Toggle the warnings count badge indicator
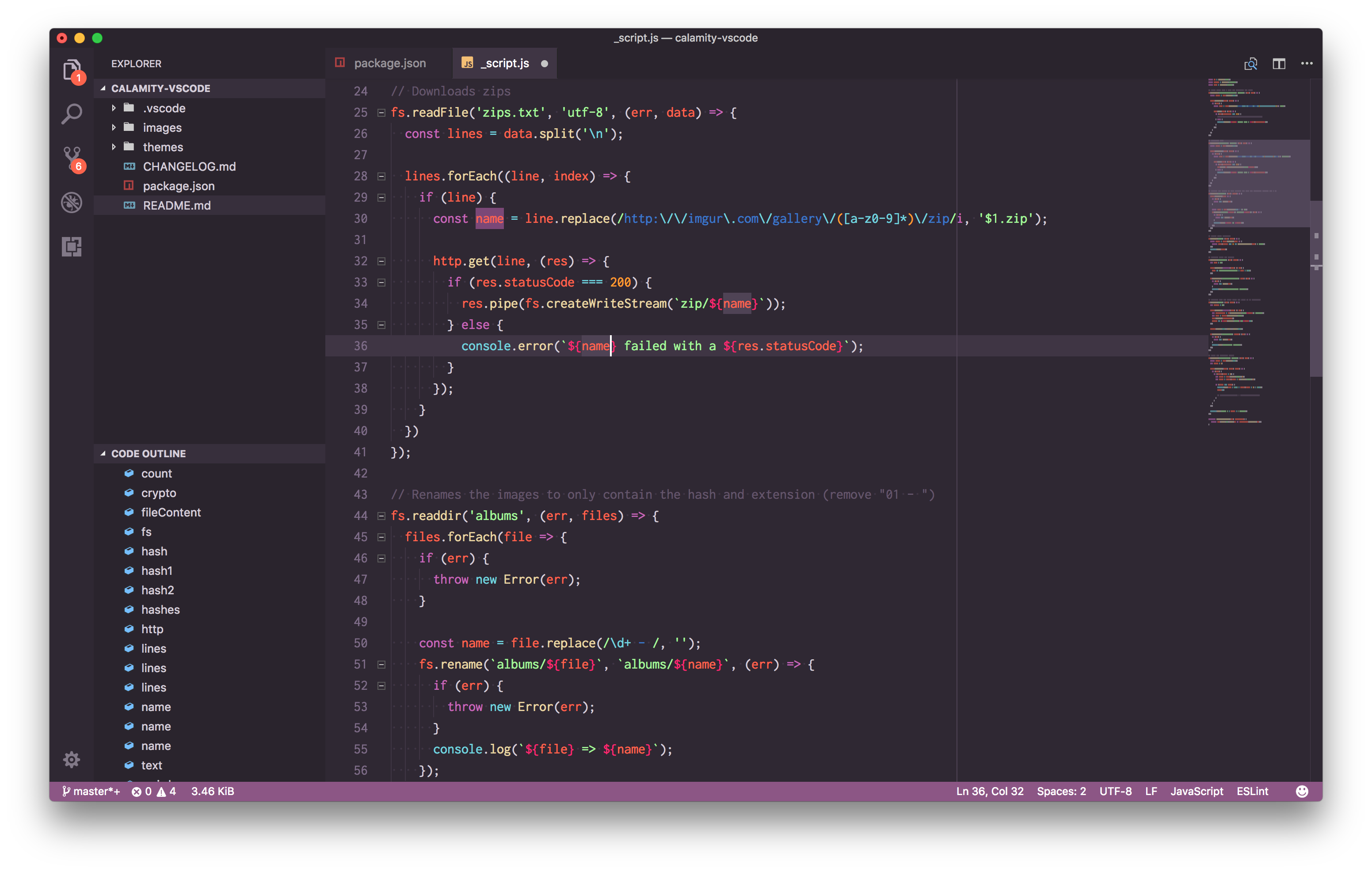This screenshot has width=1372, height=872. click(x=163, y=791)
